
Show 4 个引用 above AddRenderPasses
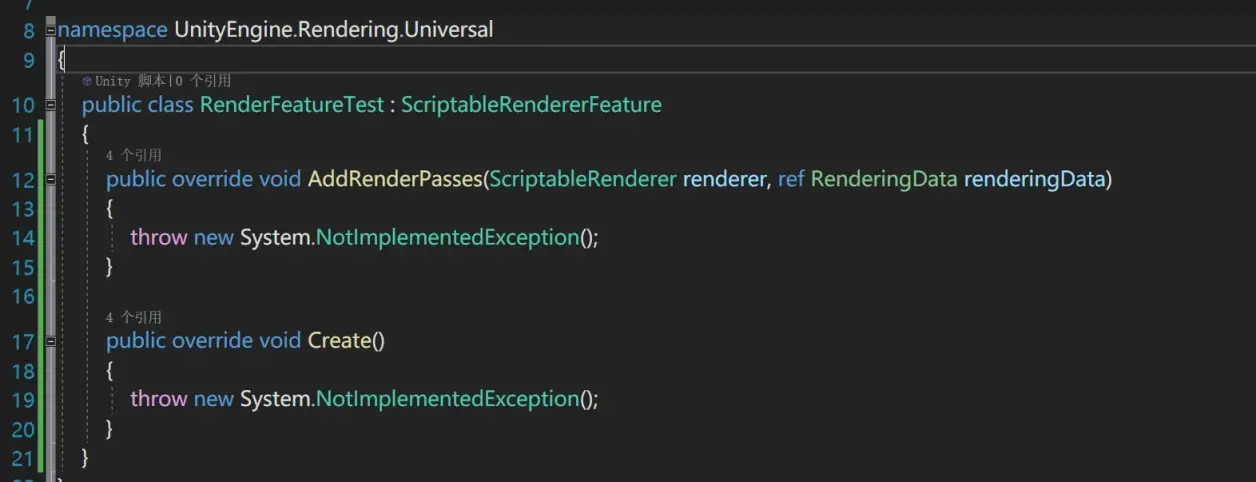tap(134, 155)
